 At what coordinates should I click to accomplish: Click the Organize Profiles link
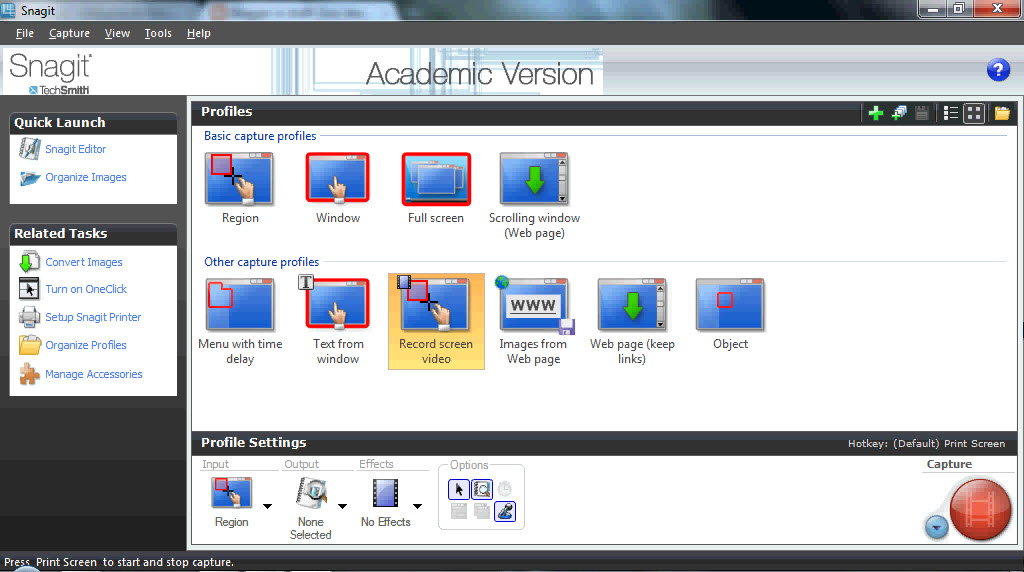point(86,345)
